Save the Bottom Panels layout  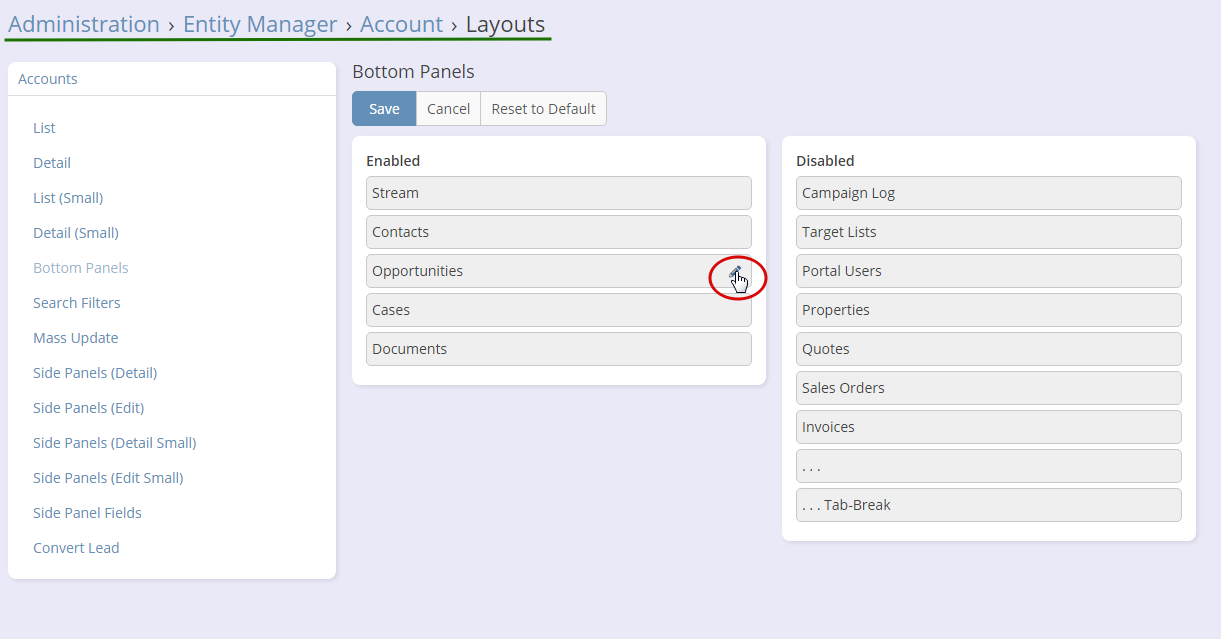(x=384, y=109)
